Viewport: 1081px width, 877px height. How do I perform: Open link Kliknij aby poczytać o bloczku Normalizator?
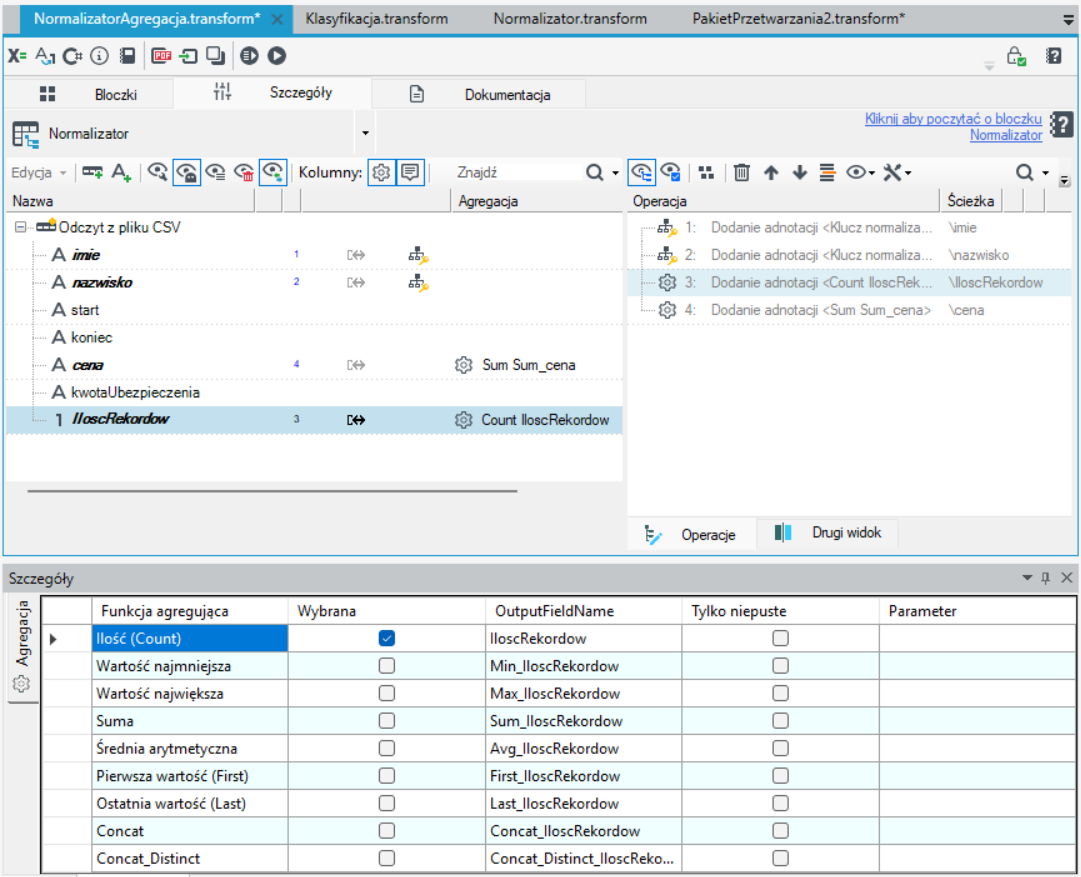click(x=953, y=127)
